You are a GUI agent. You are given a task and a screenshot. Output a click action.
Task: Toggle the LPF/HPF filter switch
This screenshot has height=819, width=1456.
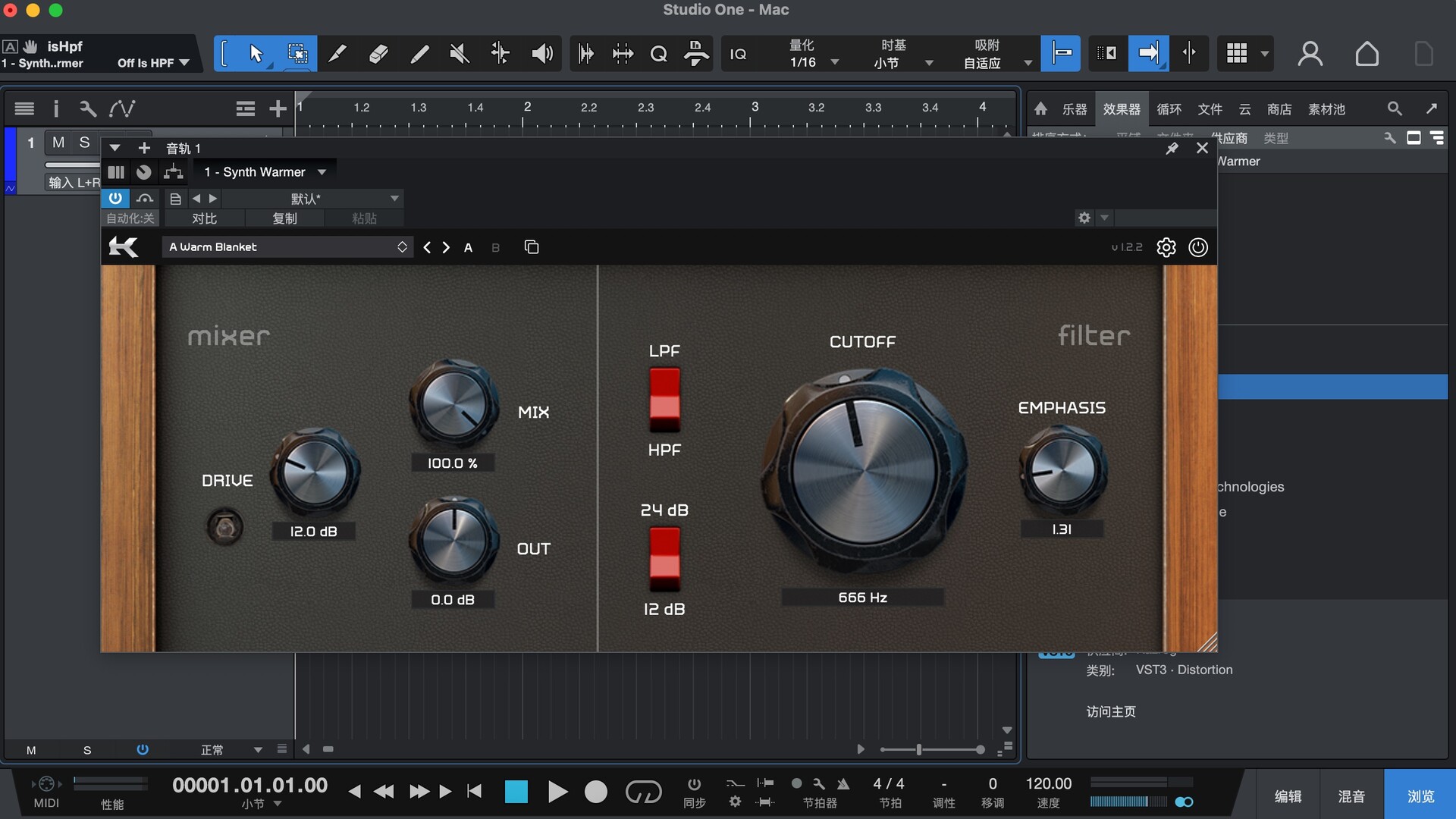click(664, 400)
